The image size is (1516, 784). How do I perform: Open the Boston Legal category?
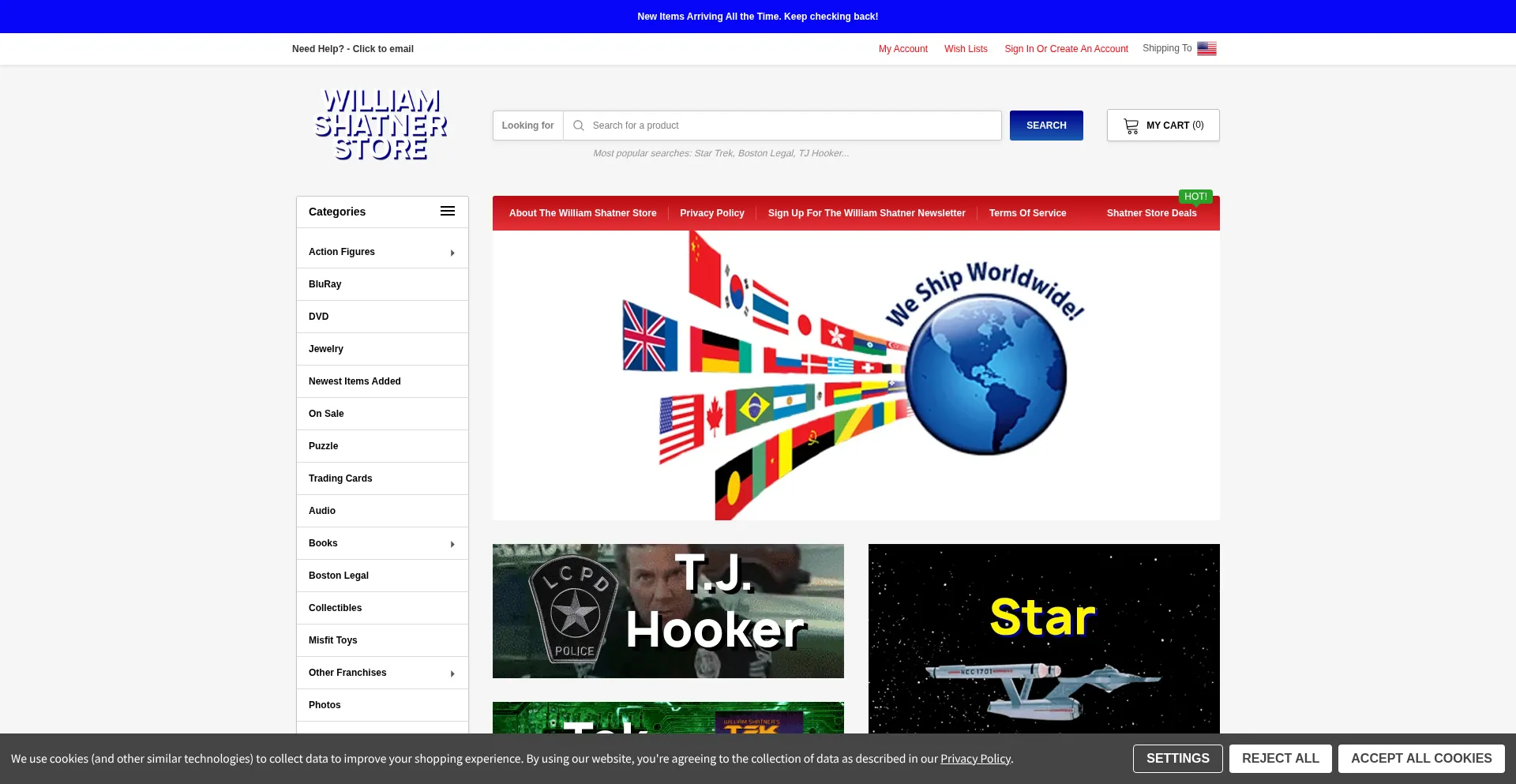click(x=382, y=576)
